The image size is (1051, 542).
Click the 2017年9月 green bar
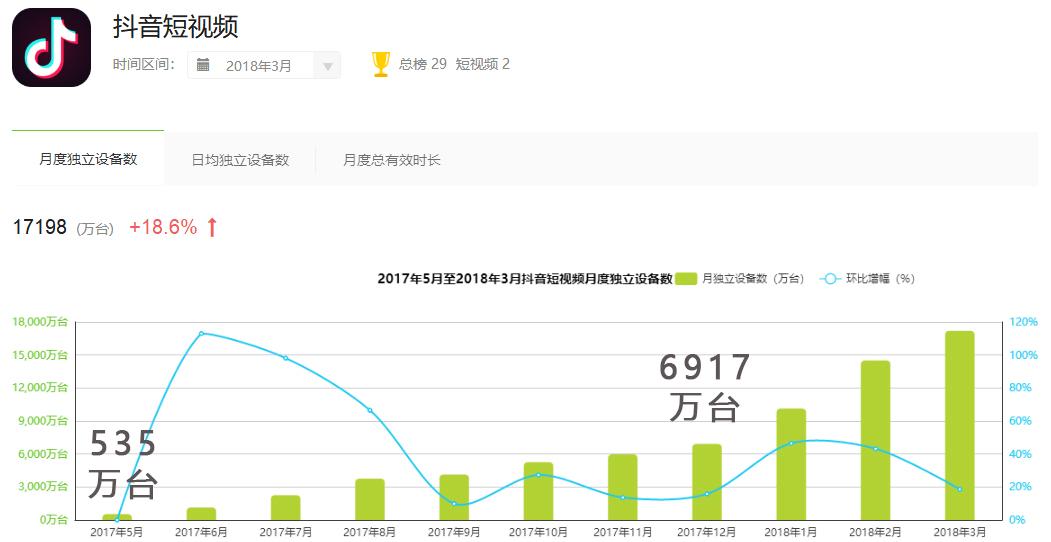(454, 497)
